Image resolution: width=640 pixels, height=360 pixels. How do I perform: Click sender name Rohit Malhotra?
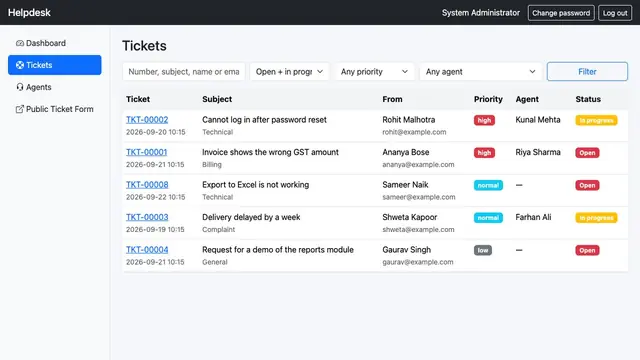coord(409,120)
